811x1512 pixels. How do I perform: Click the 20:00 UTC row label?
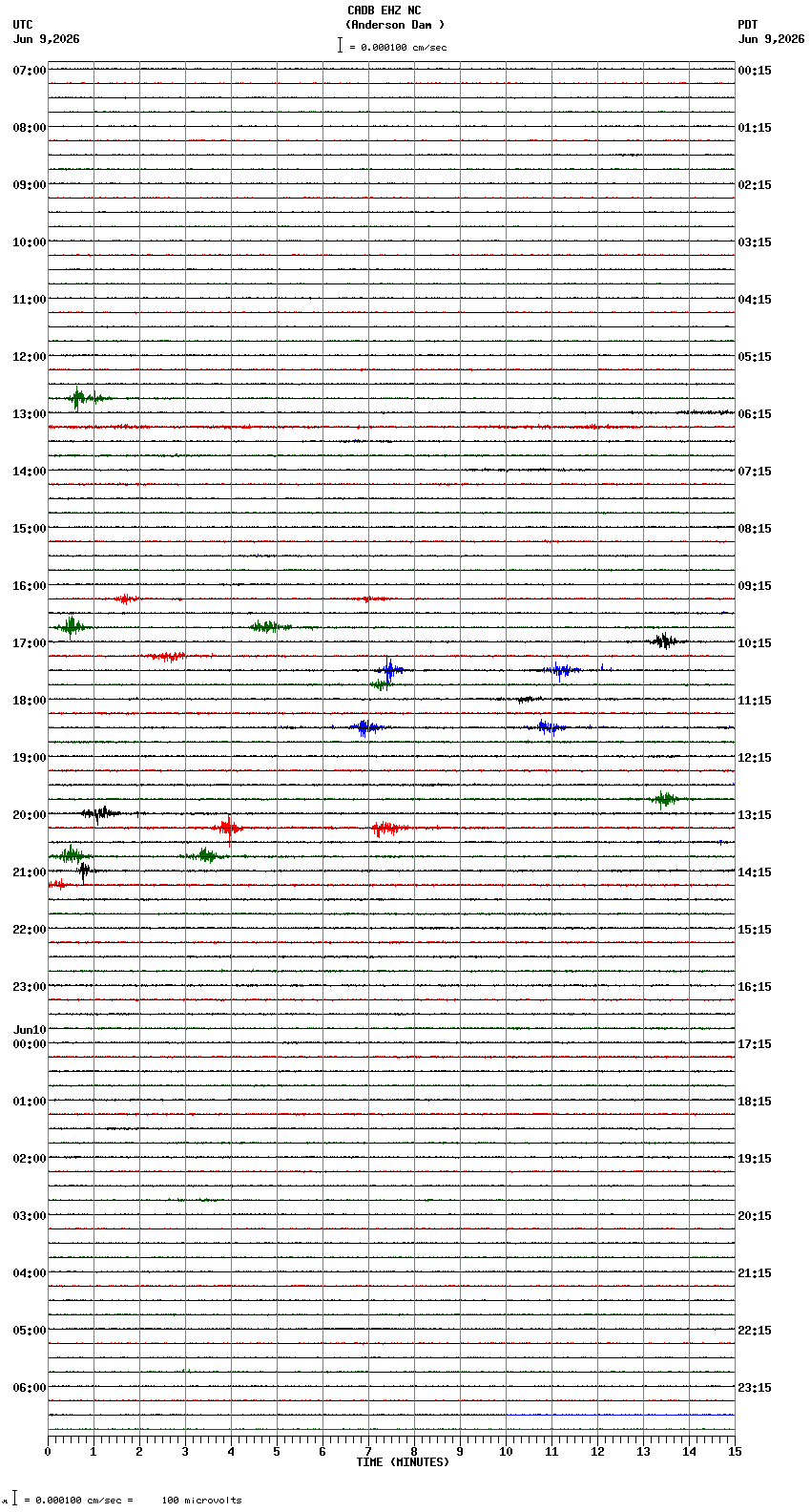30,815
